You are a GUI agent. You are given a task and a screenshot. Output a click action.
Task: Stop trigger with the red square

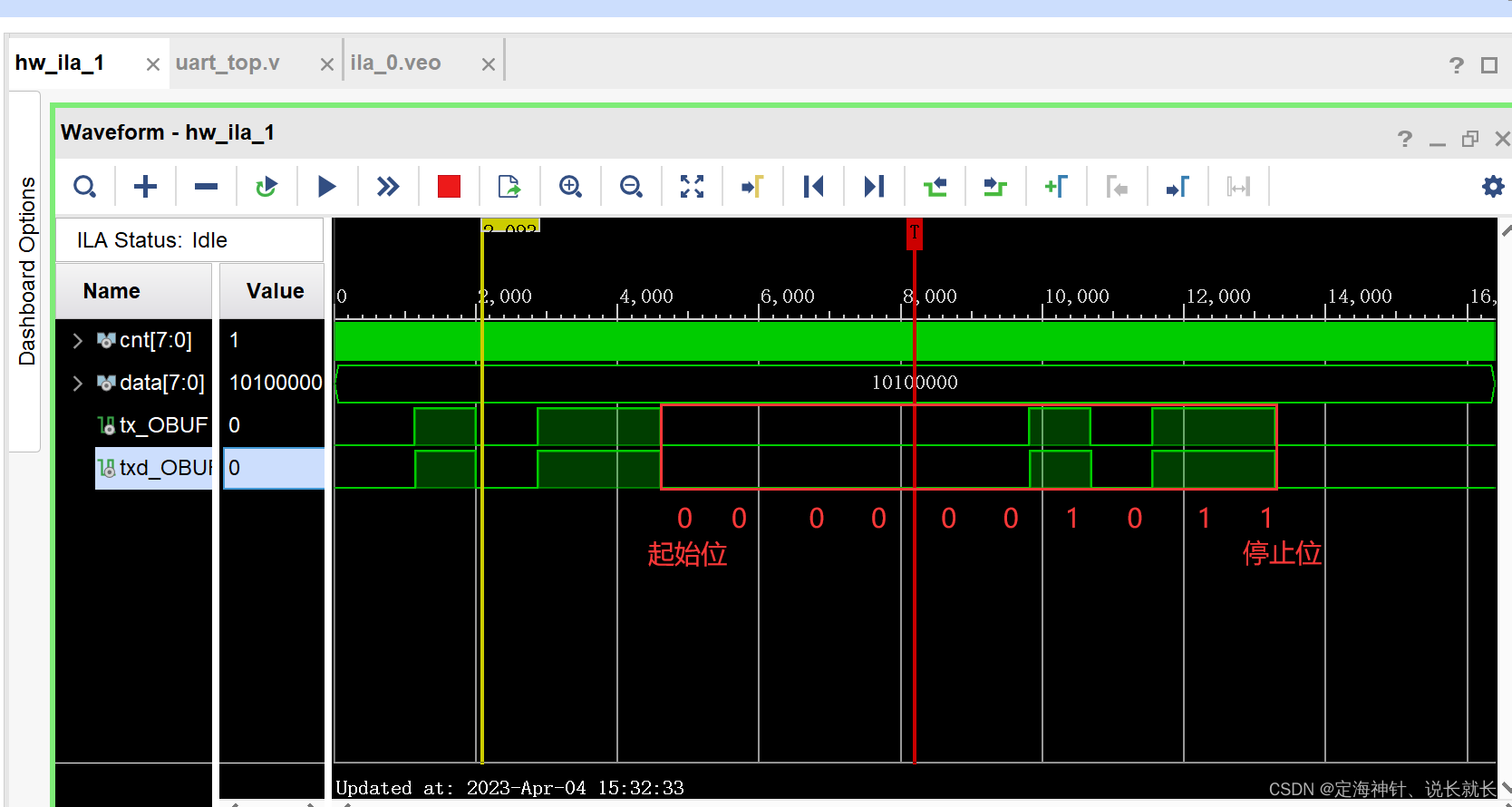[x=449, y=187]
